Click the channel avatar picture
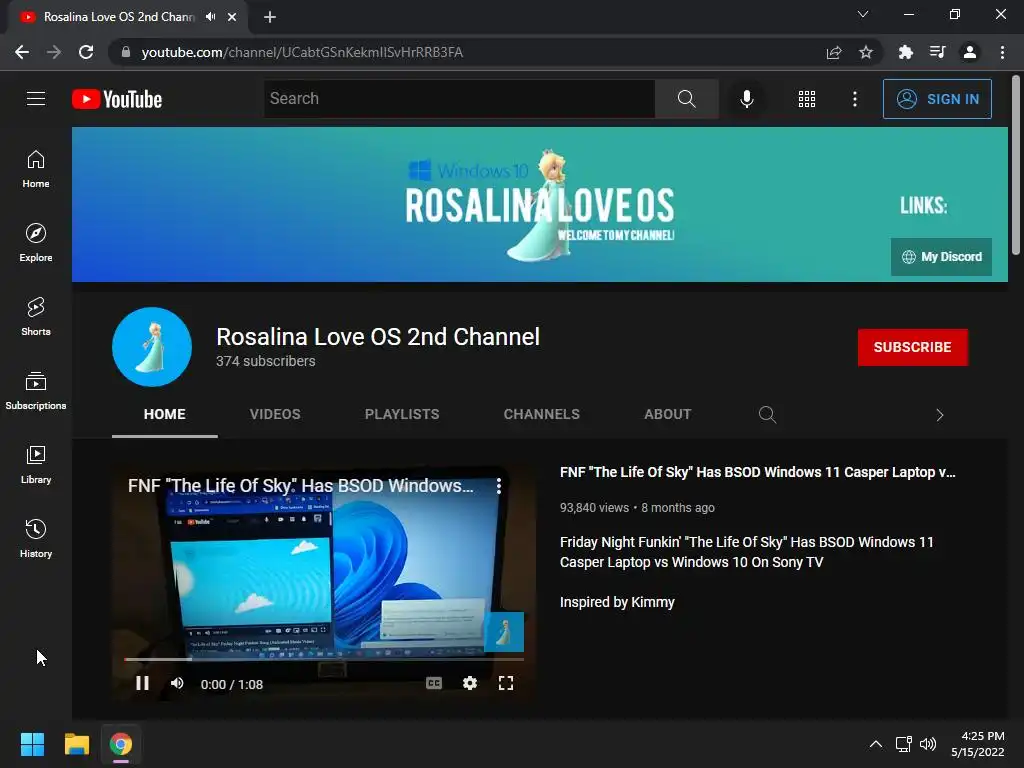Viewport: 1024px width, 768px height. click(x=152, y=347)
